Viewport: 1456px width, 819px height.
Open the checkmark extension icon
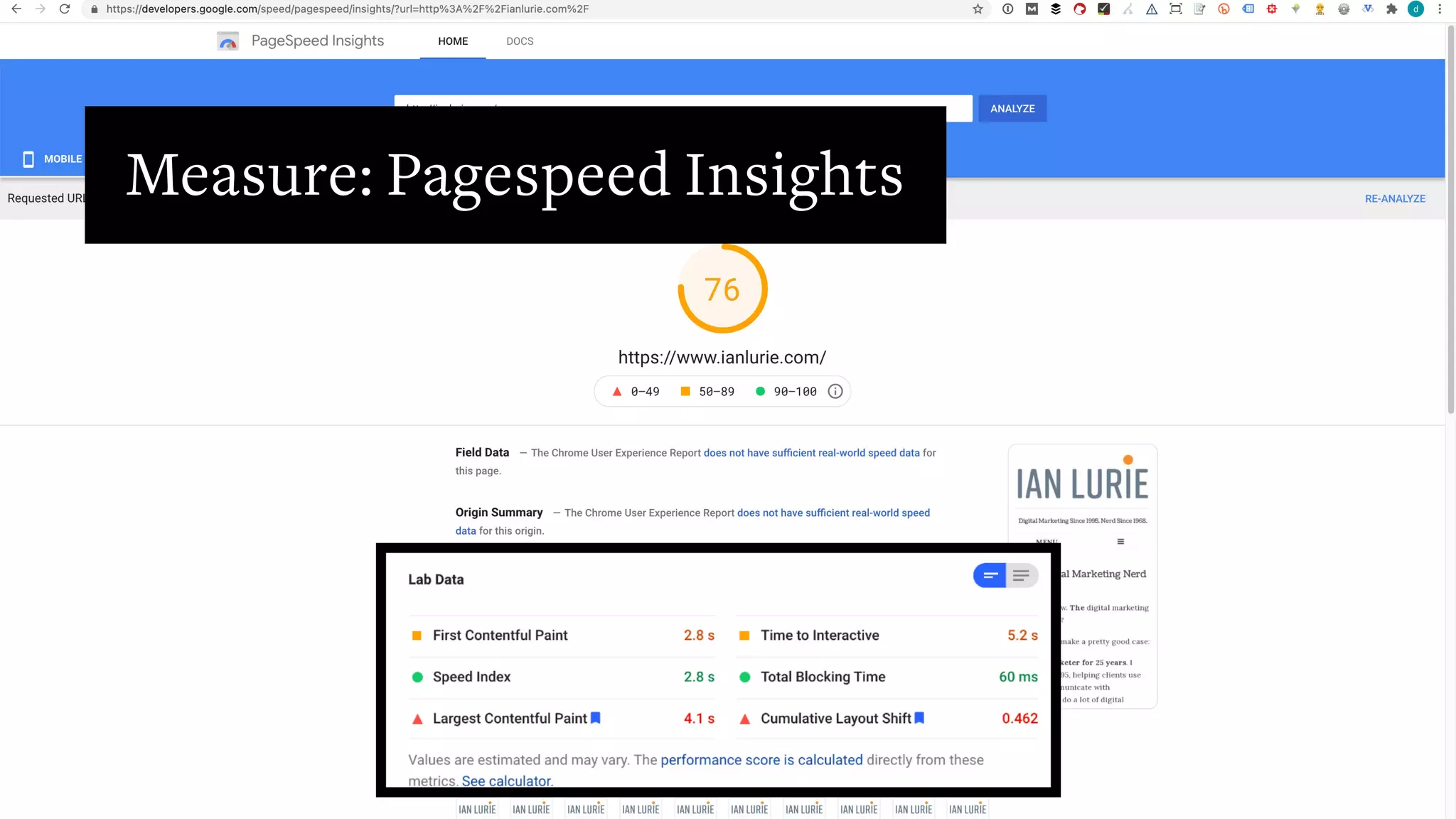pos(1103,9)
